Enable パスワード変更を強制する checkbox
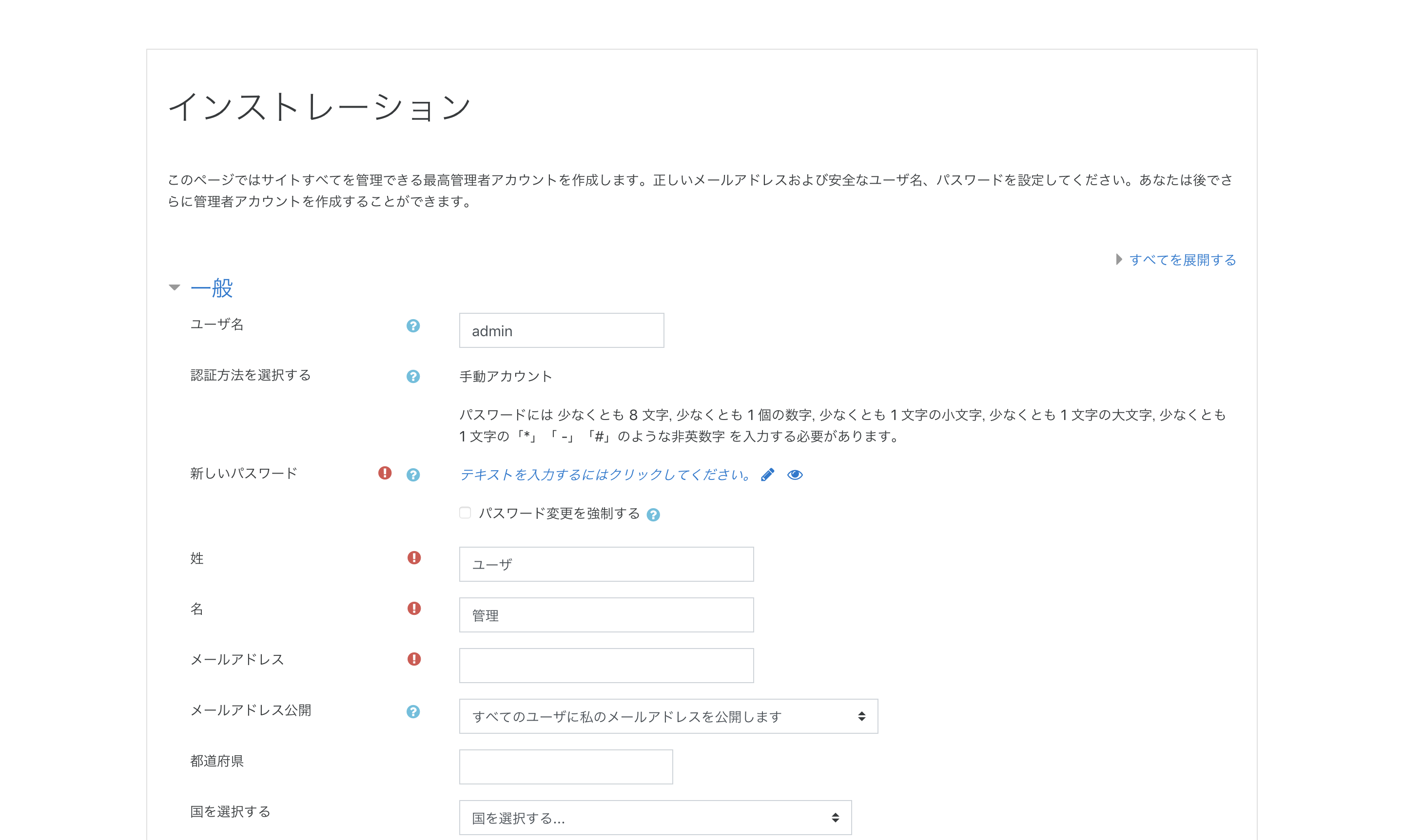The width and height of the screenshot is (1403, 840). click(465, 513)
